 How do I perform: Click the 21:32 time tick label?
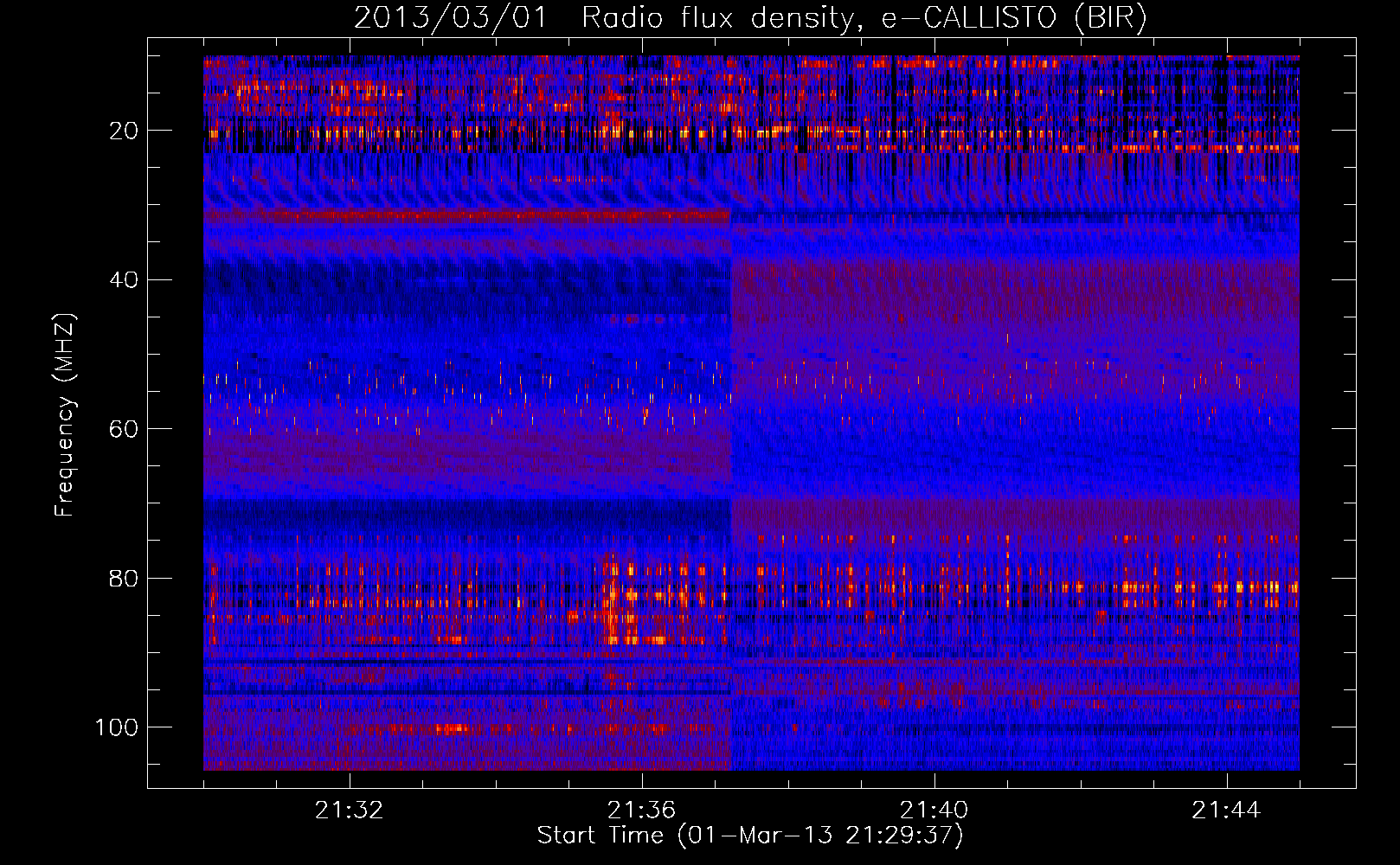point(350,811)
